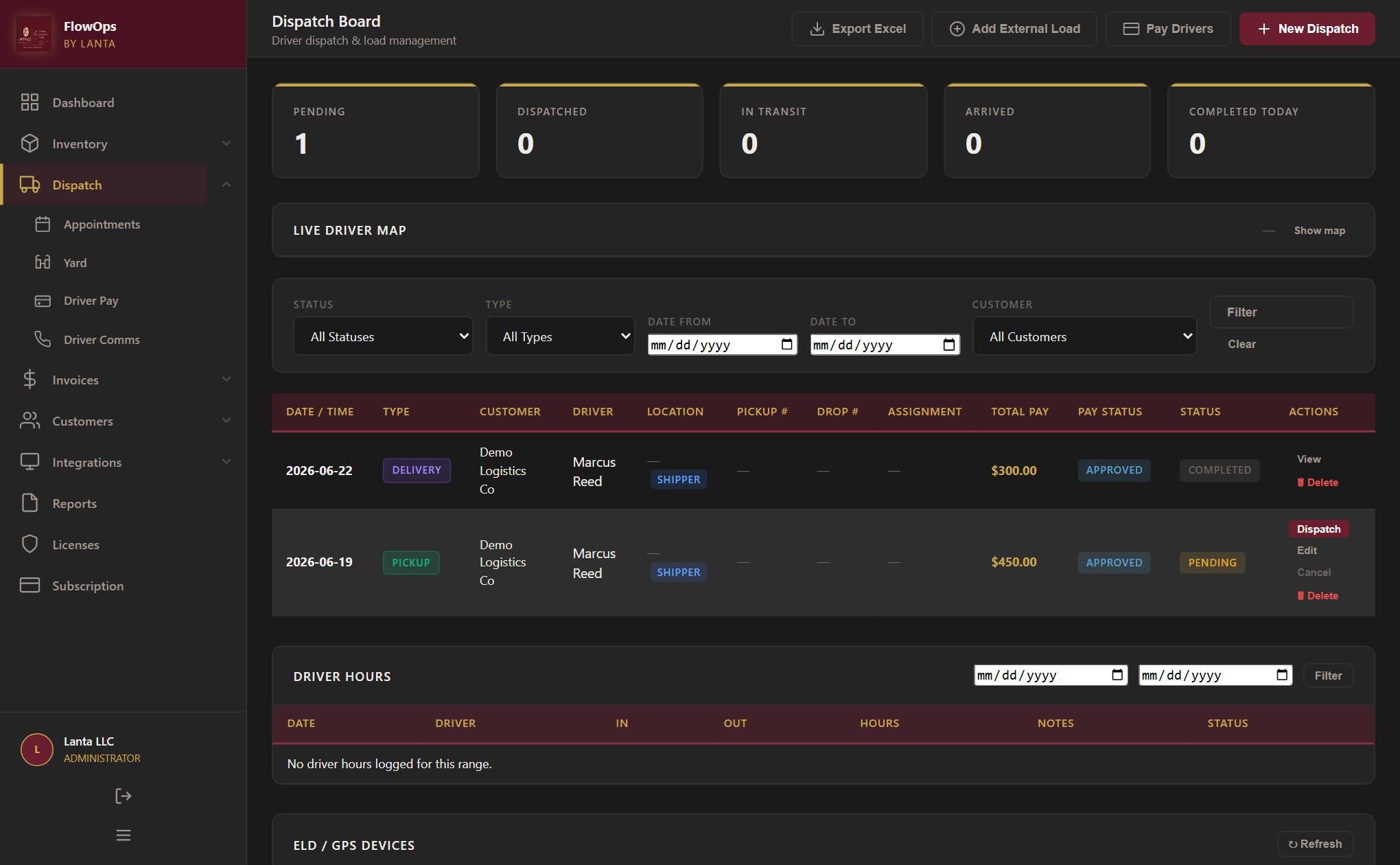The width and height of the screenshot is (1400, 865).
Task: Click the Reports document icon
Action: 30,503
